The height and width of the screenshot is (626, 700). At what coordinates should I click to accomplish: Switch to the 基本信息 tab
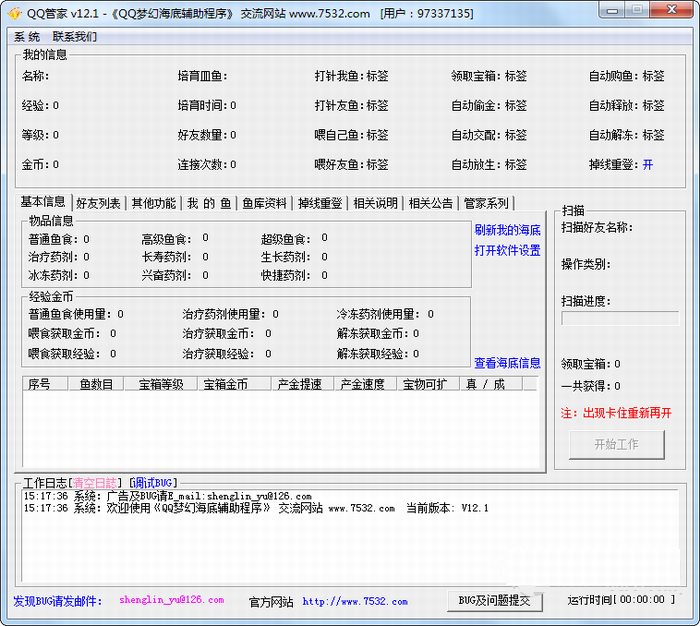point(43,202)
